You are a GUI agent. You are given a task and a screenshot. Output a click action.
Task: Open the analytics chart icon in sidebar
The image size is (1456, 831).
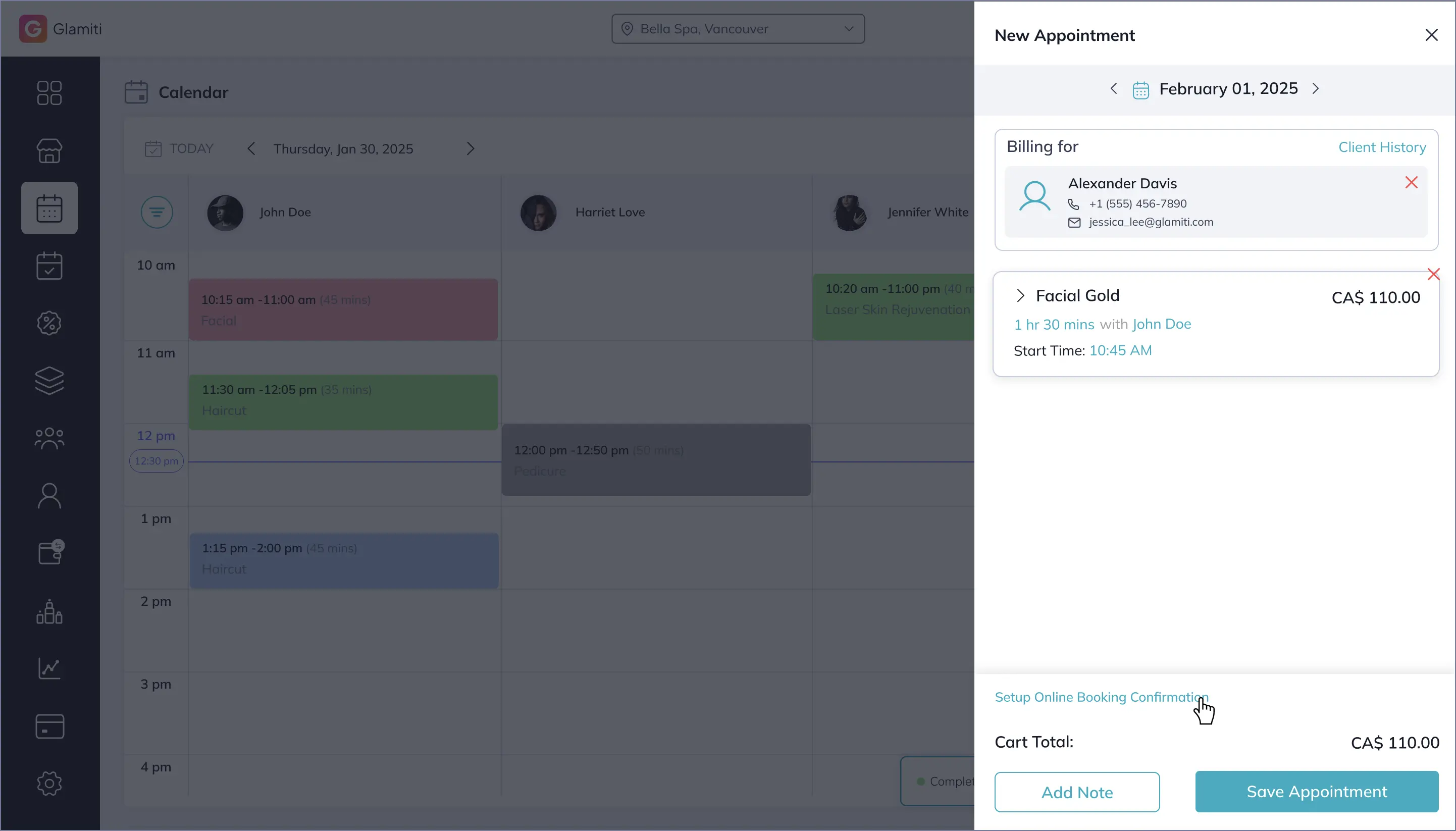pyautogui.click(x=49, y=668)
